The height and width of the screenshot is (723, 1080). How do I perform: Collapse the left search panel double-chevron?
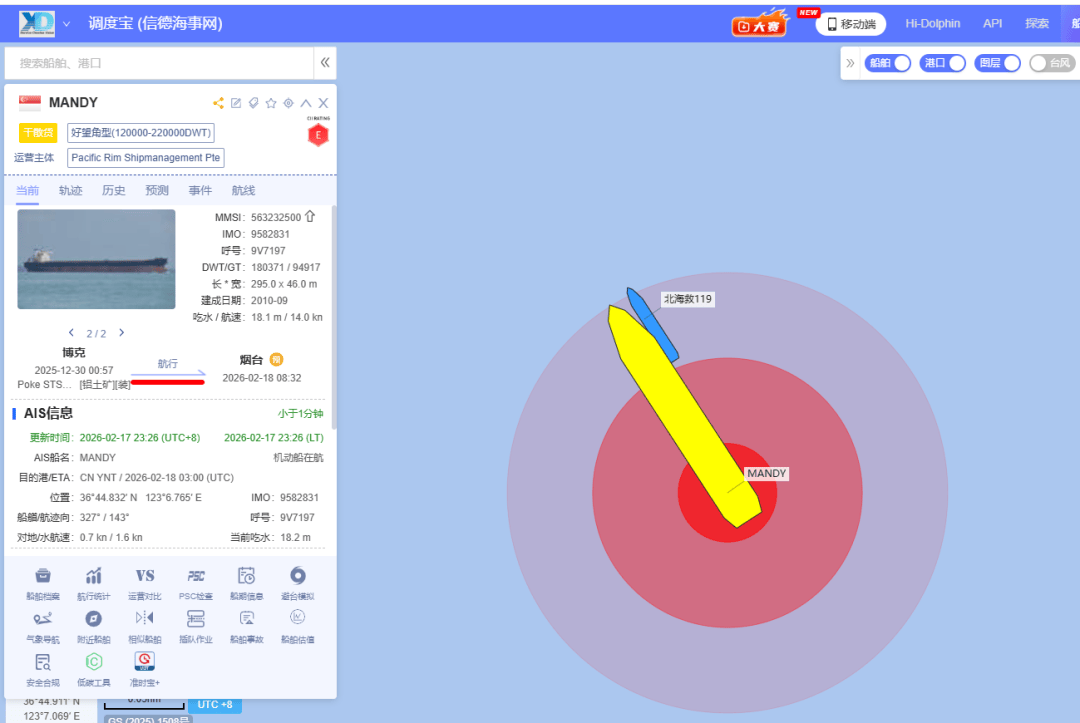pos(325,63)
